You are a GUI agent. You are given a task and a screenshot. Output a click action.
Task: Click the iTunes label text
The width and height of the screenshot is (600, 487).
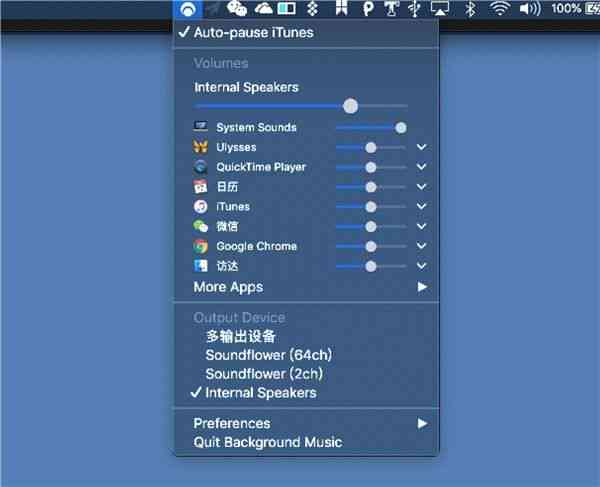[x=233, y=207]
